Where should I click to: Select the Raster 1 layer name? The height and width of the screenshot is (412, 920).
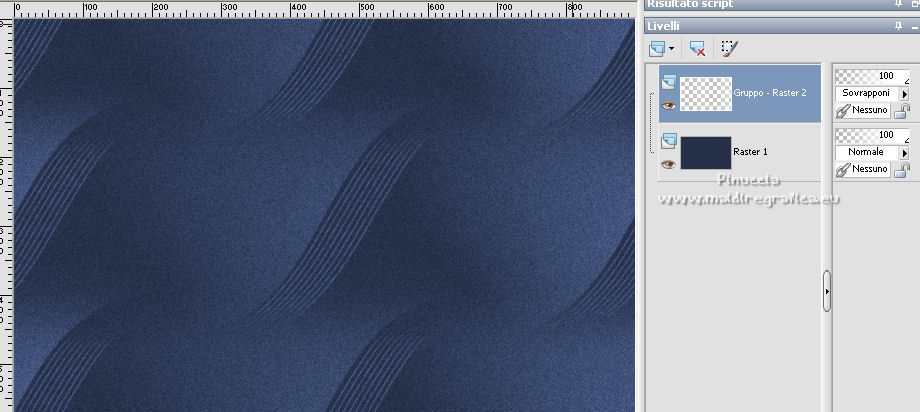[x=750, y=151]
